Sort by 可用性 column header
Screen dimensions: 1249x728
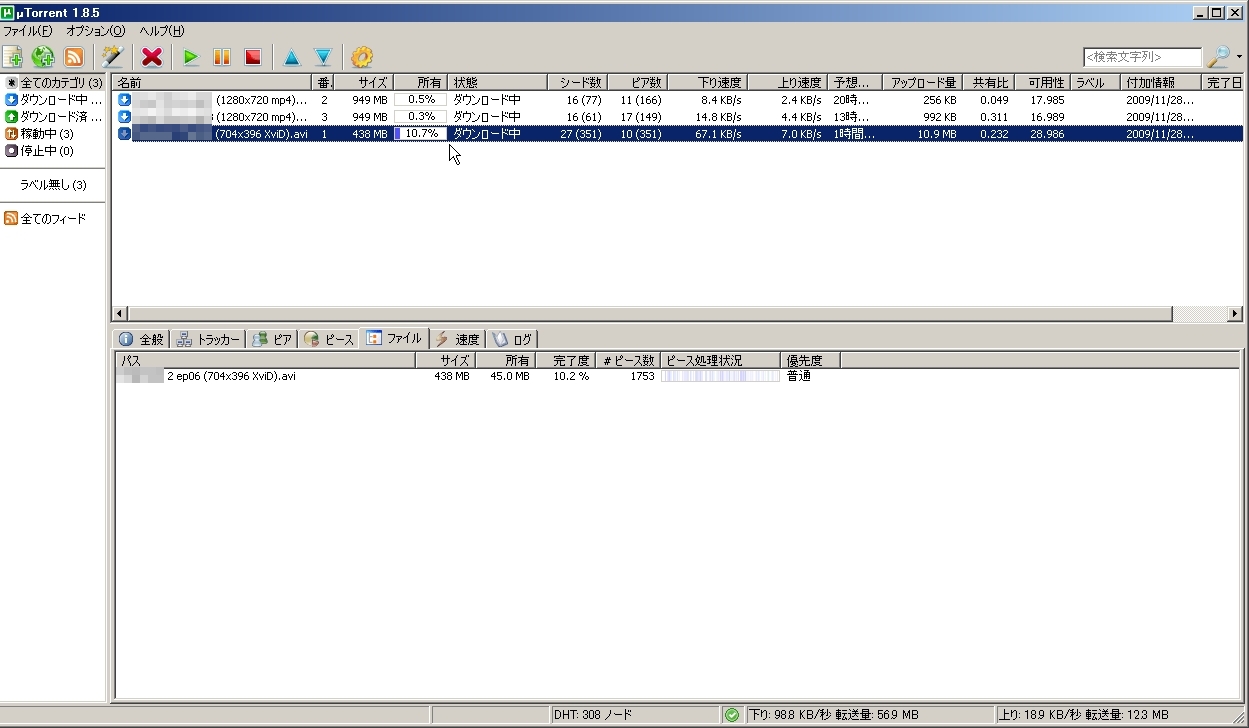coord(1043,82)
